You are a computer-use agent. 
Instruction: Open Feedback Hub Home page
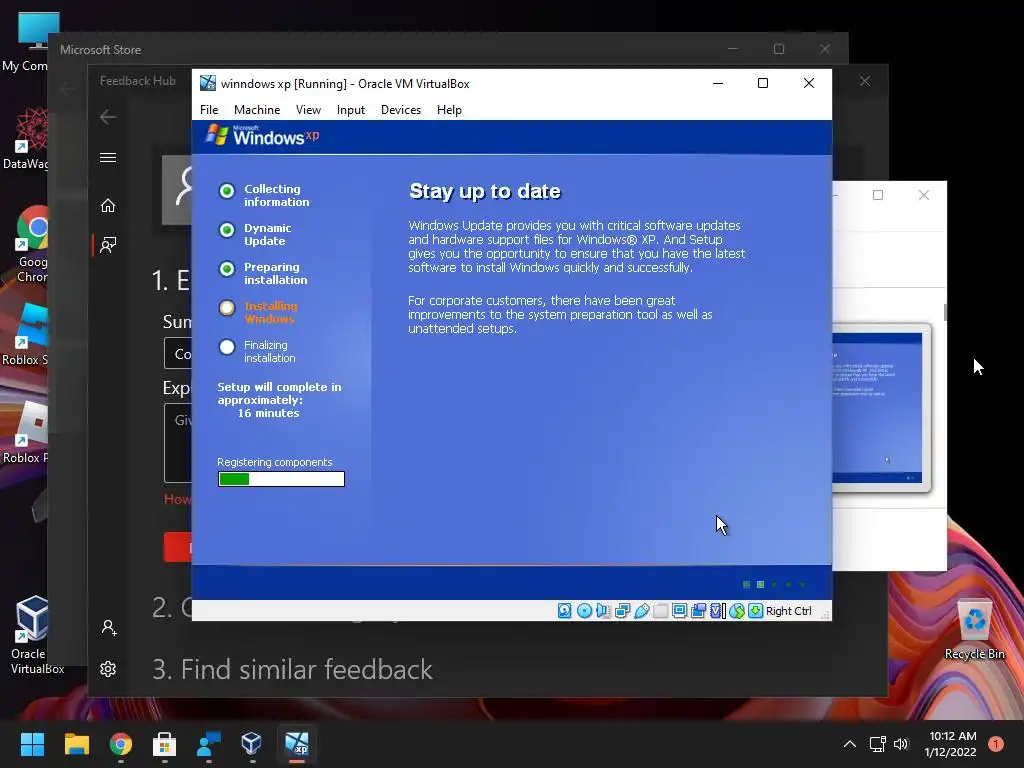(x=108, y=206)
